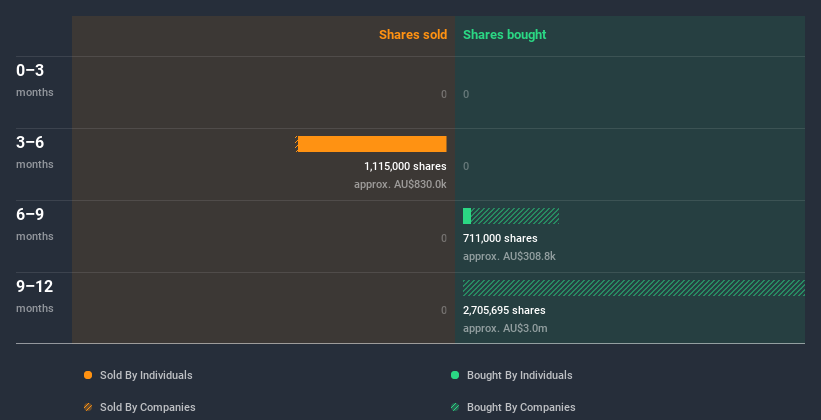Click the Bought By Individuals green legend dot
821x420 pixels.
(x=455, y=375)
